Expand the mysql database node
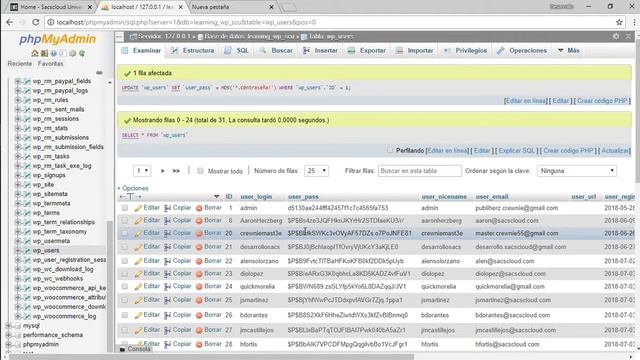This screenshot has height=360, width=640. coord(8,326)
